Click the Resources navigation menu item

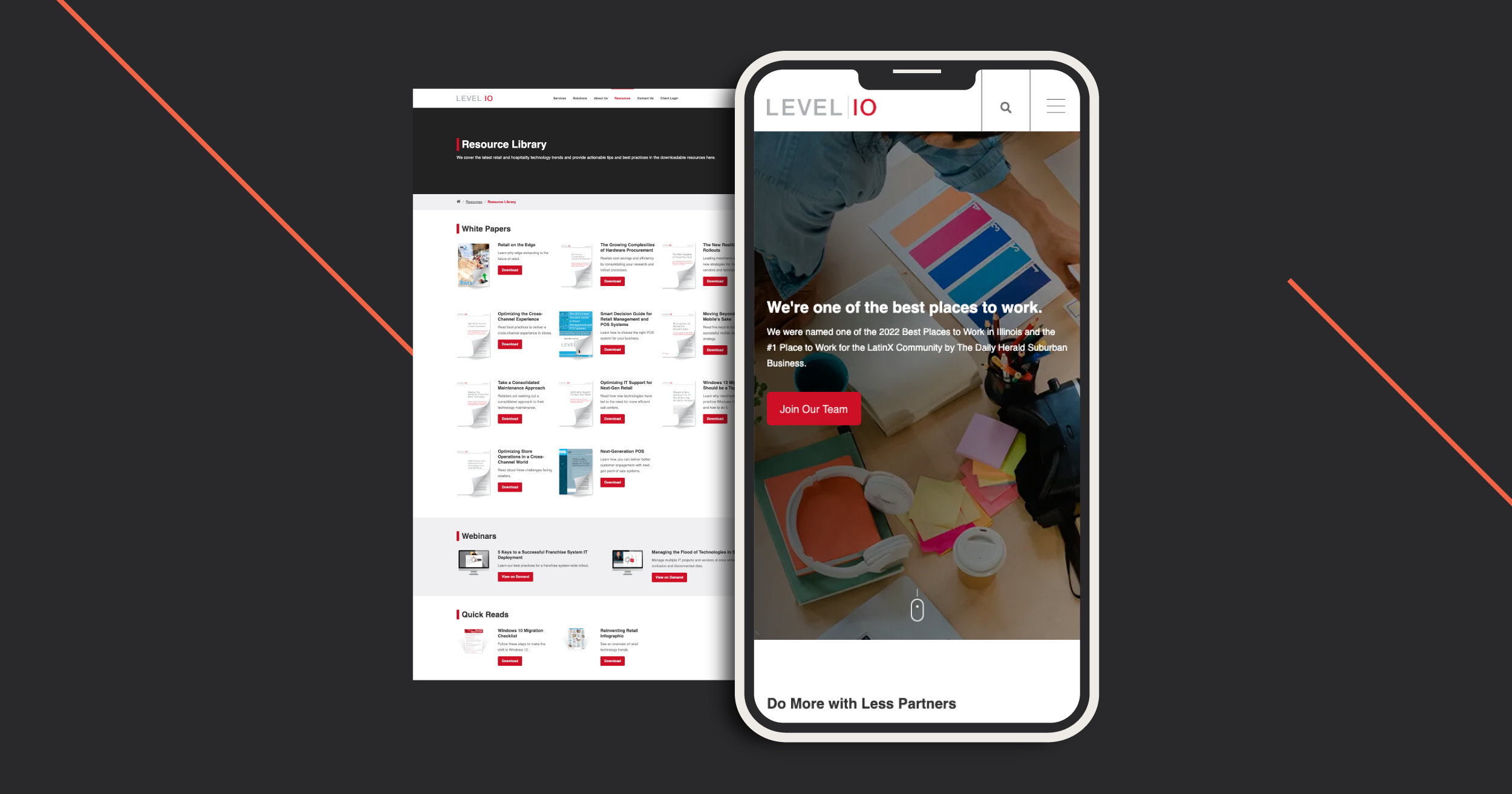(x=622, y=98)
